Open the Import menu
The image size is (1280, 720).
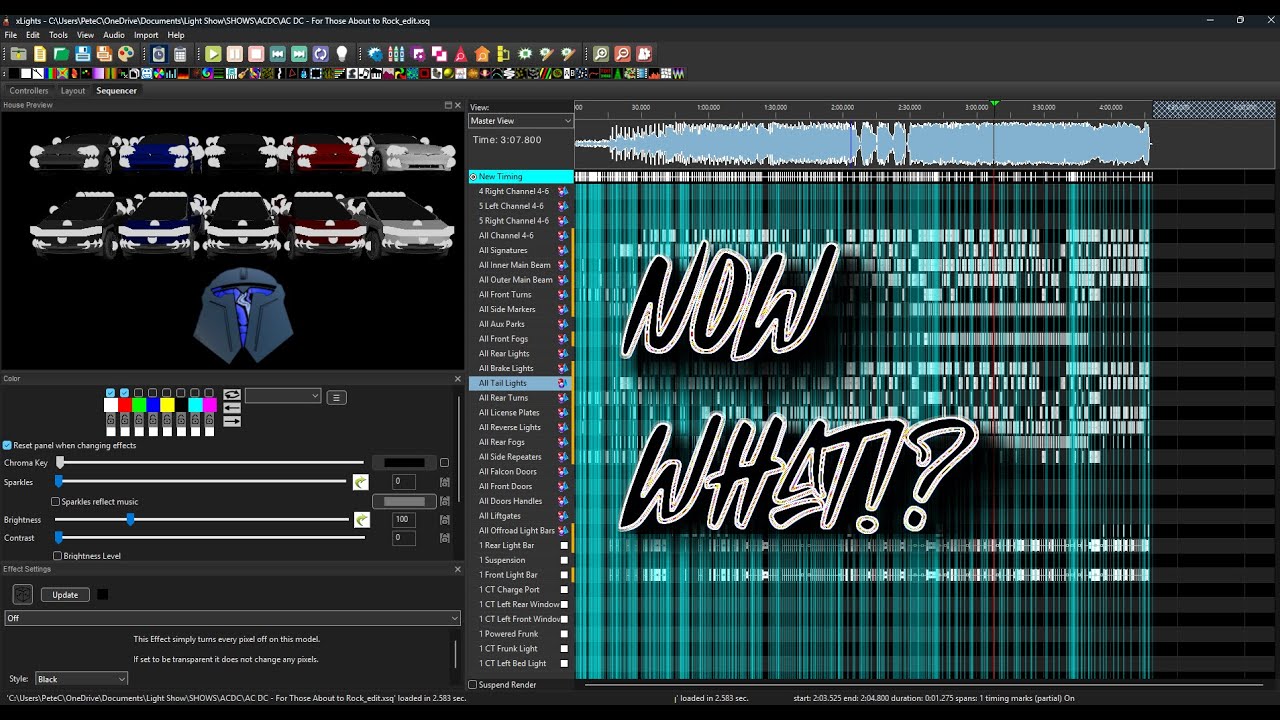(146, 35)
